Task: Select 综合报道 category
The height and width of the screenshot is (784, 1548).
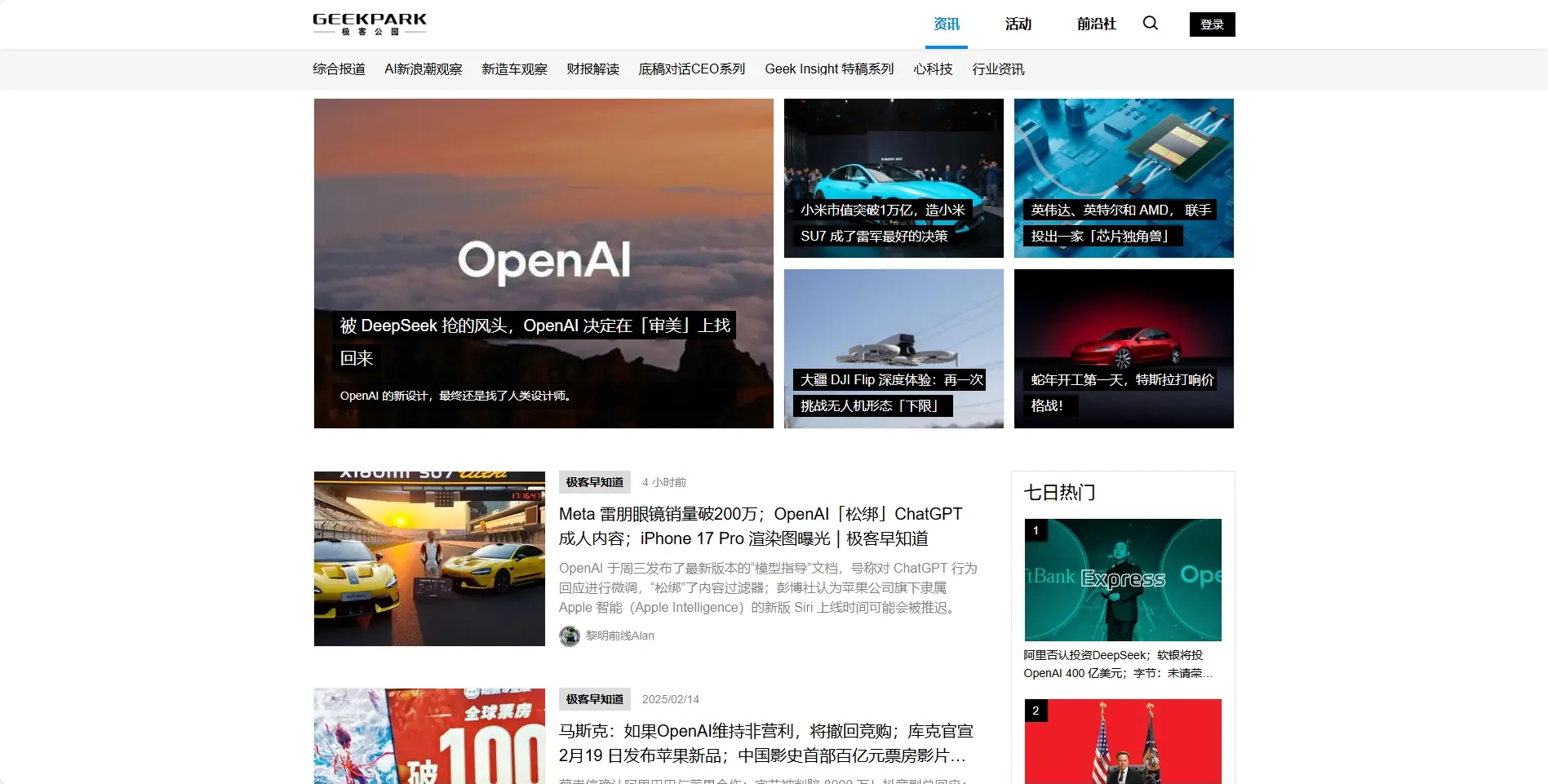Action: (x=339, y=69)
